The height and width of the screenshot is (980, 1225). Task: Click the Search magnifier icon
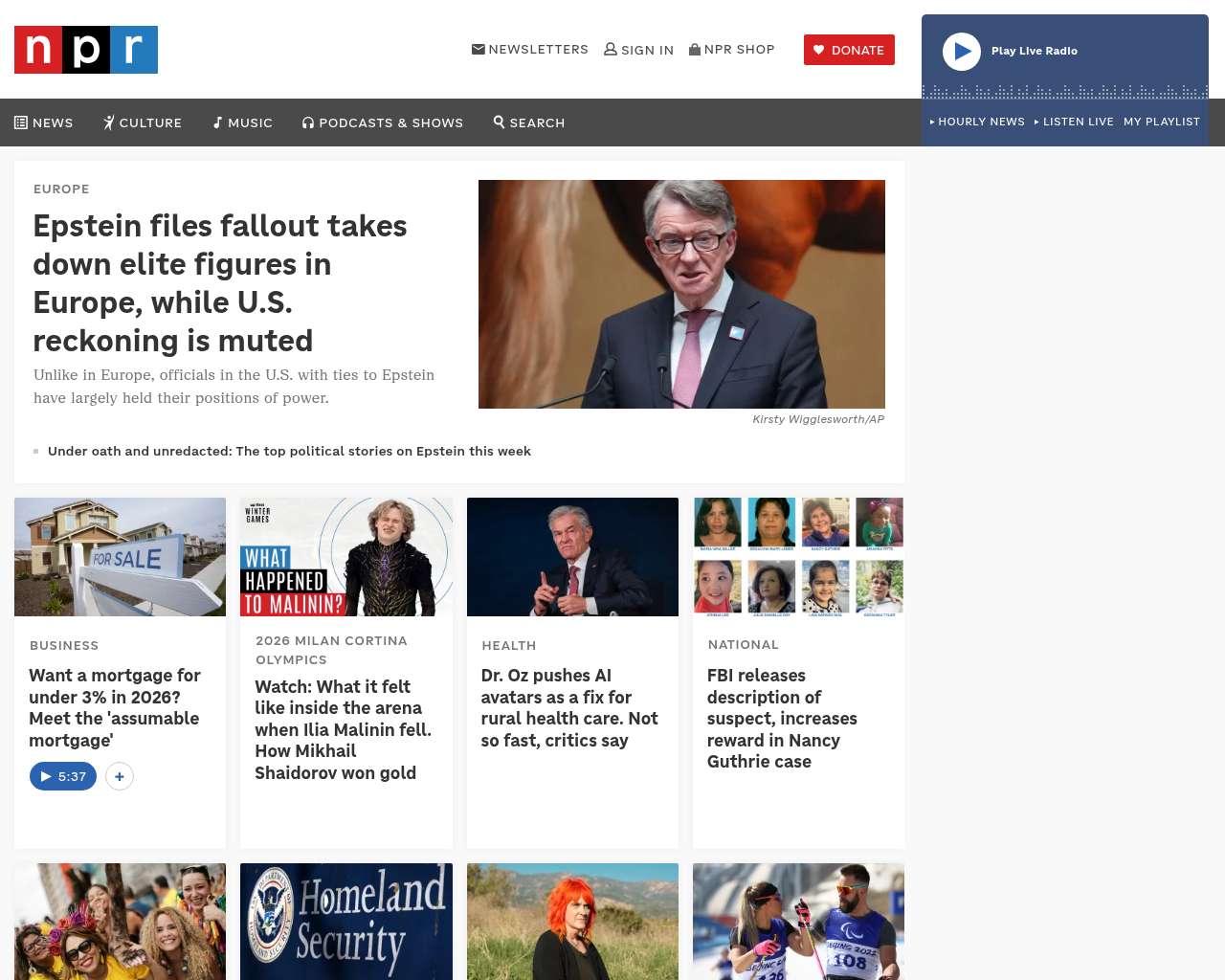point(499,122)
